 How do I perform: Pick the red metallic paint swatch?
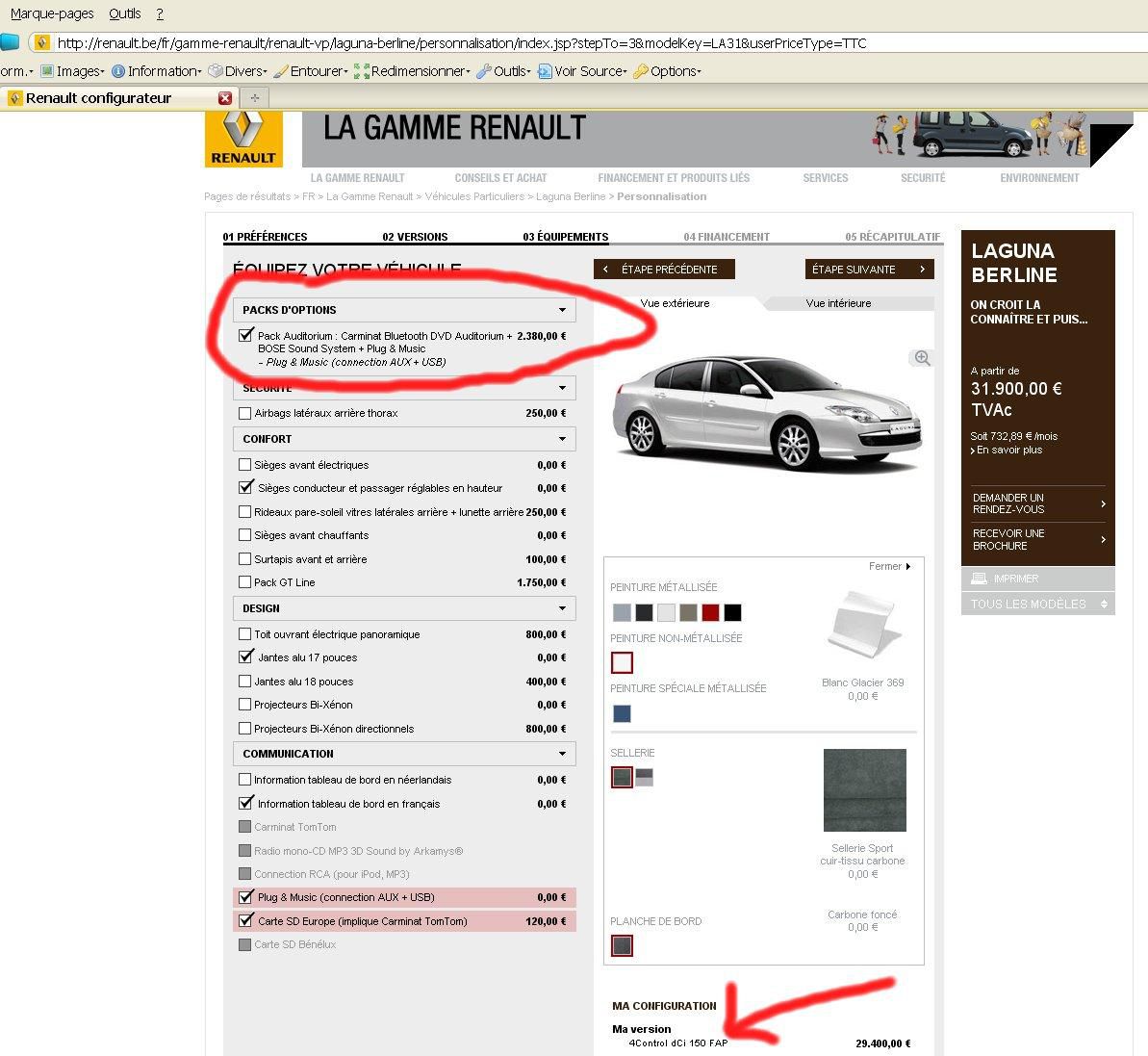point(710,612)
